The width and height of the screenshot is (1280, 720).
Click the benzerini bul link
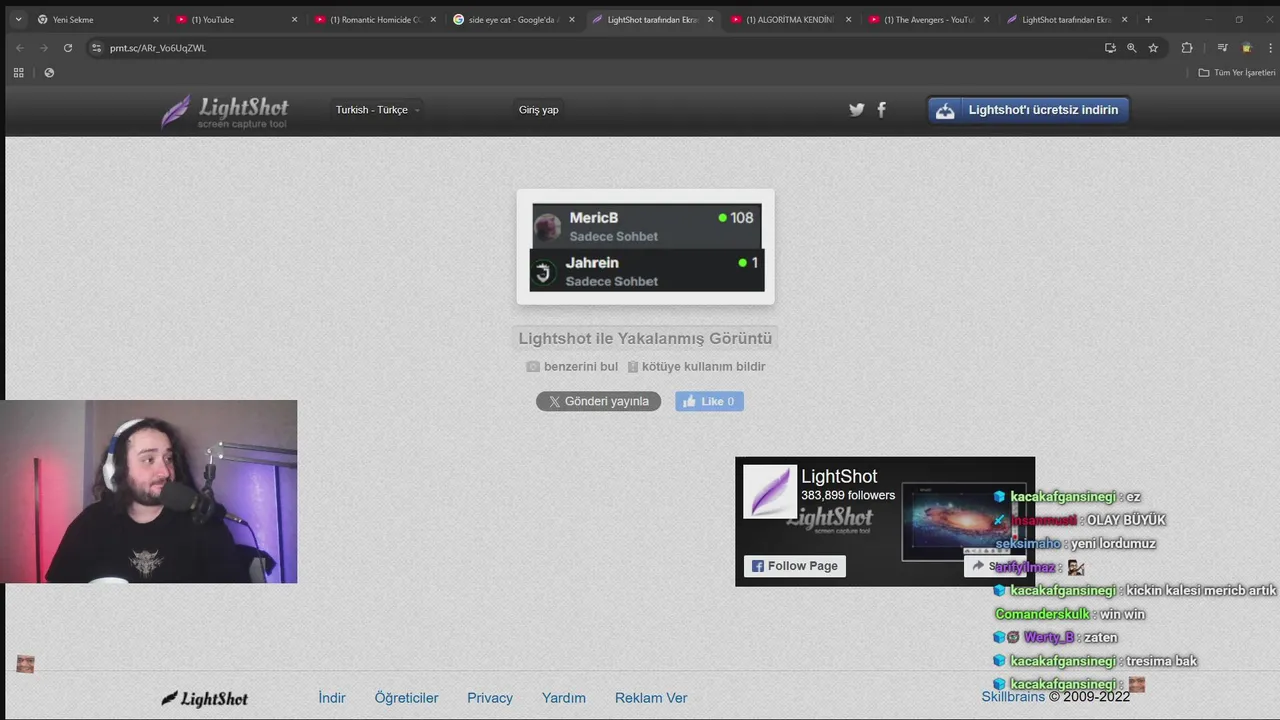pyautogui.click(x=572, y=367)
